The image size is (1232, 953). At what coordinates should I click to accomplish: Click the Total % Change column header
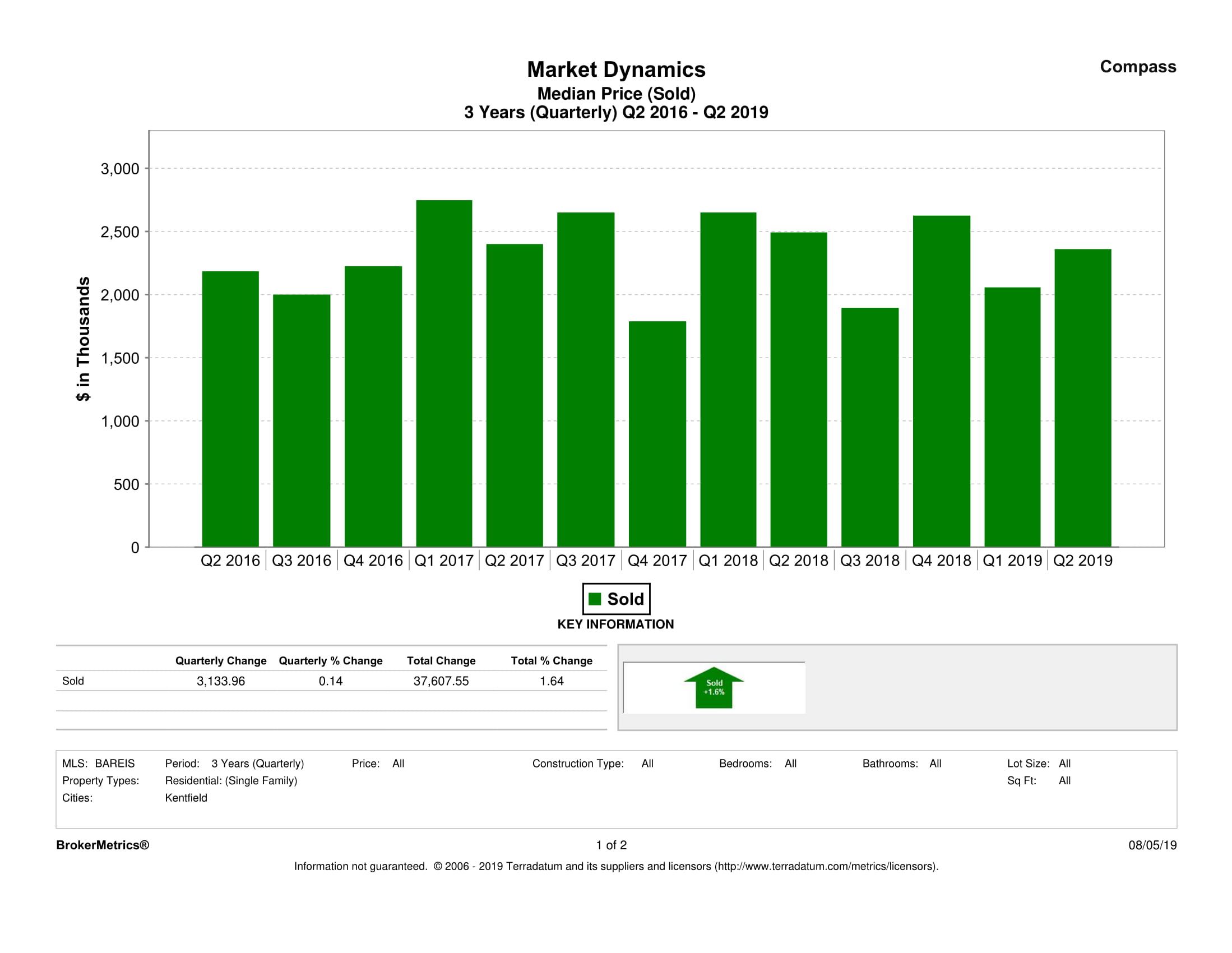pyautogui.click(x=551, y=661)
